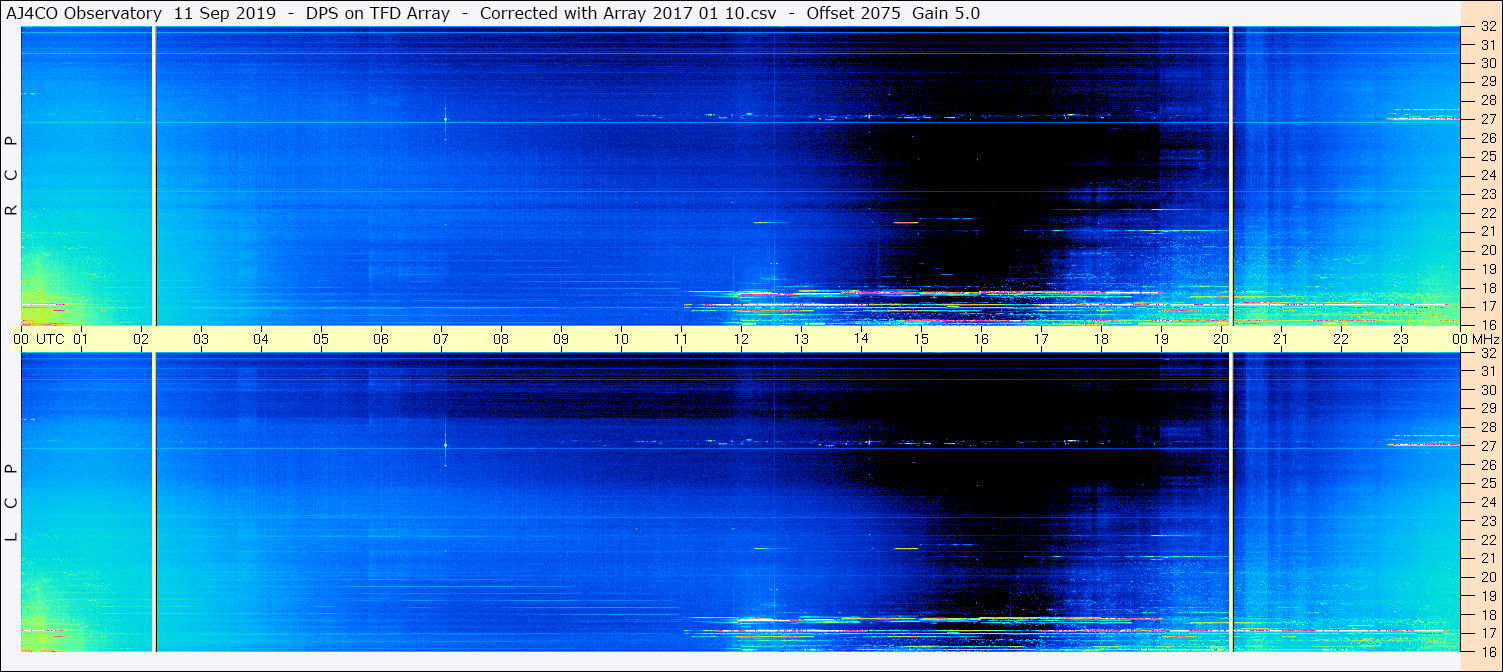This screenshot has width=1503, height=672.
Task: Click the '22' frequency label of RCP panel
Action: point(1488,213)
